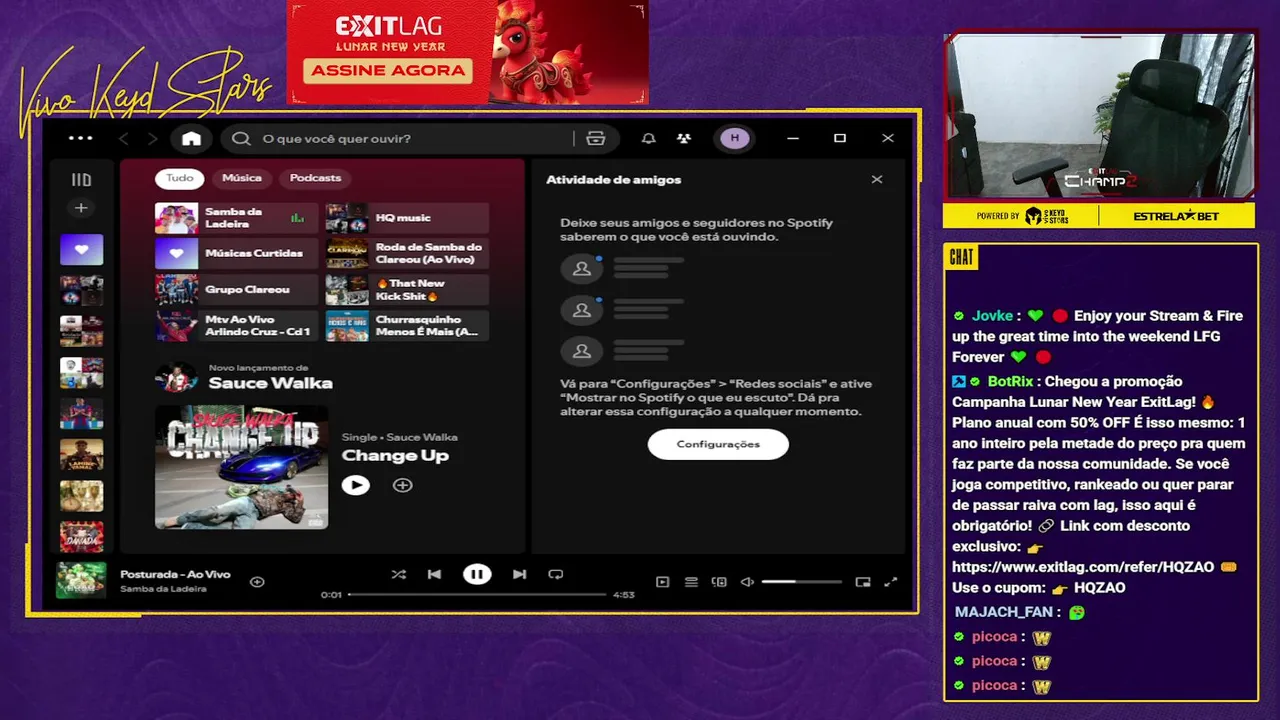Click Sauce Walka round artist avatar
1280x720 pixels.
tap(176, 377)
